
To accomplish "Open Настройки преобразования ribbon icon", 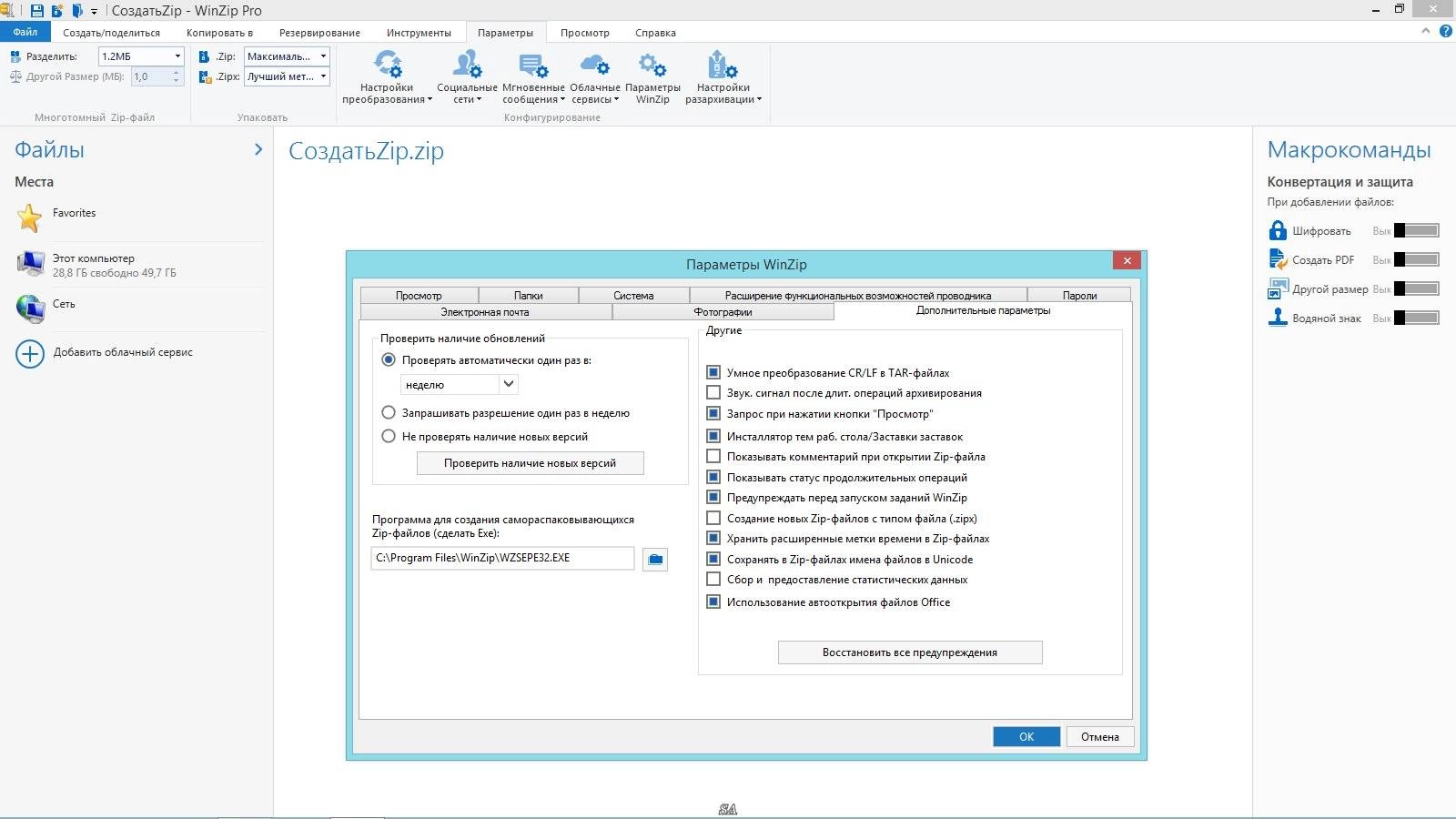I will click(x=388, y=65).
